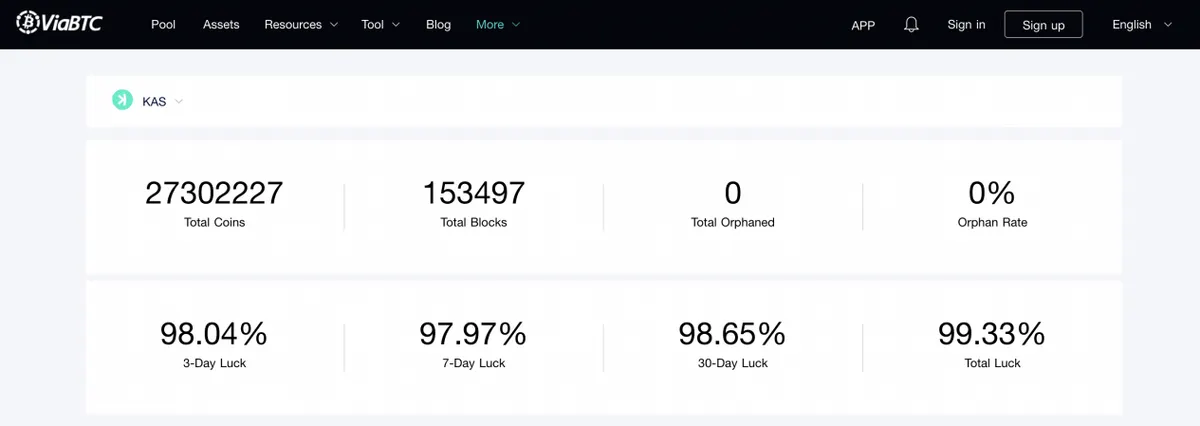The width and height of the screenshot is (1200, 426).
Task: Expand the KAS coin selector chevron
Action: pyautogui.click(x=179, y=101)
